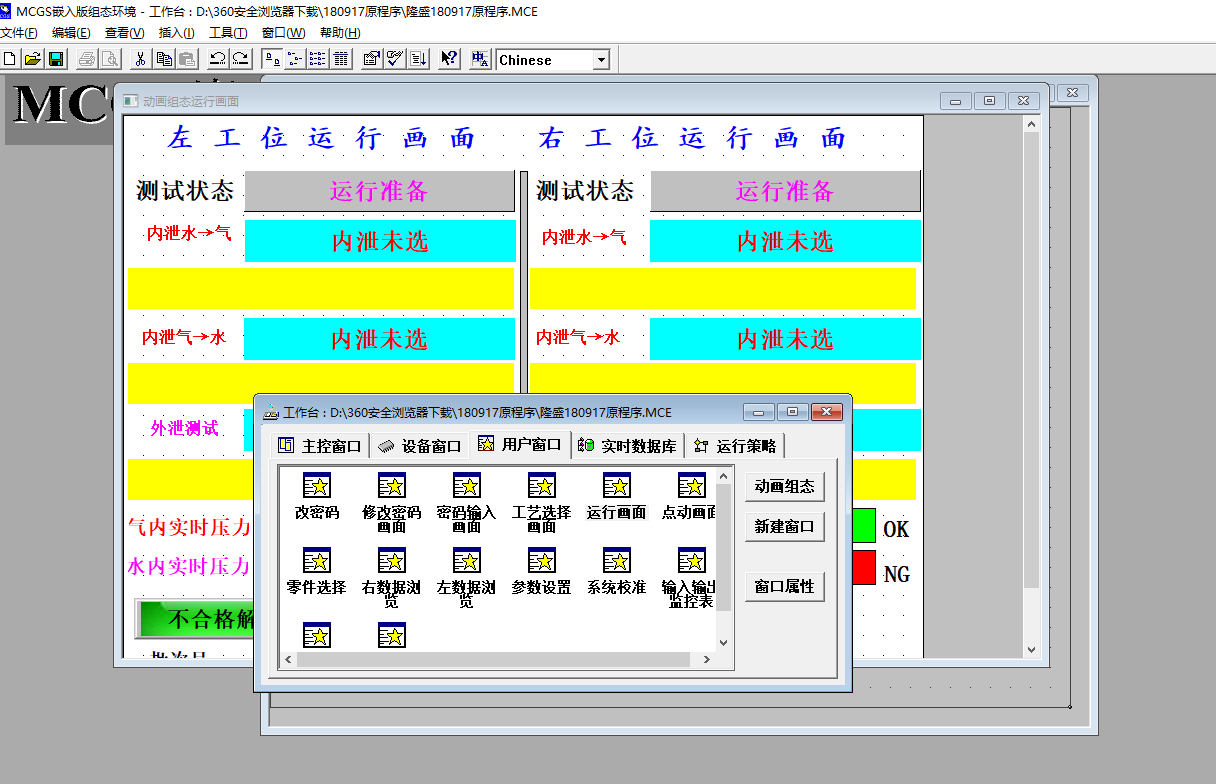The width and height of the screenshot is (1216, 784).
Task: Click the 新建窗口 button
Action: 784,527
